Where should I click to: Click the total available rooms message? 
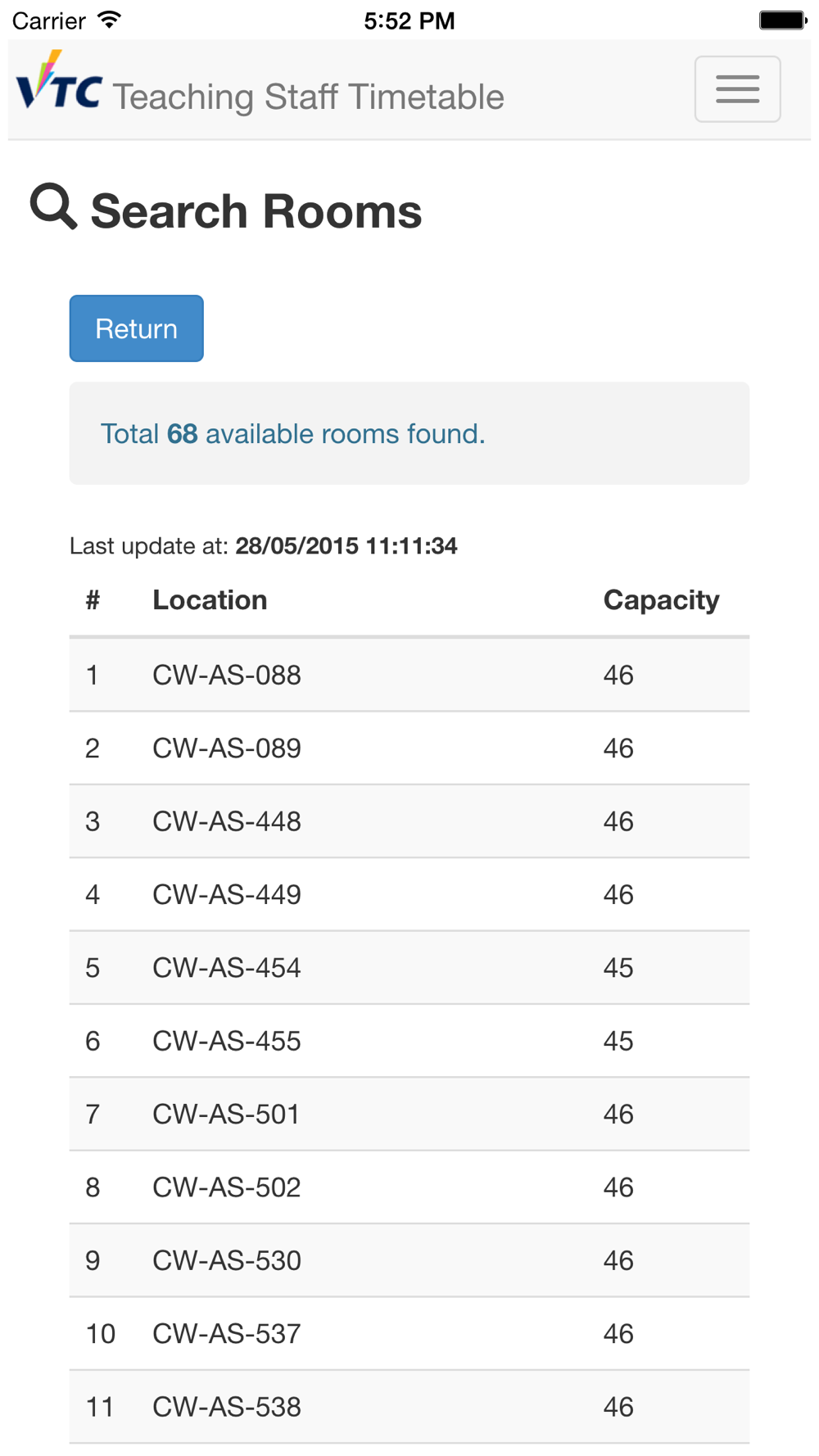tap(292, 433)
